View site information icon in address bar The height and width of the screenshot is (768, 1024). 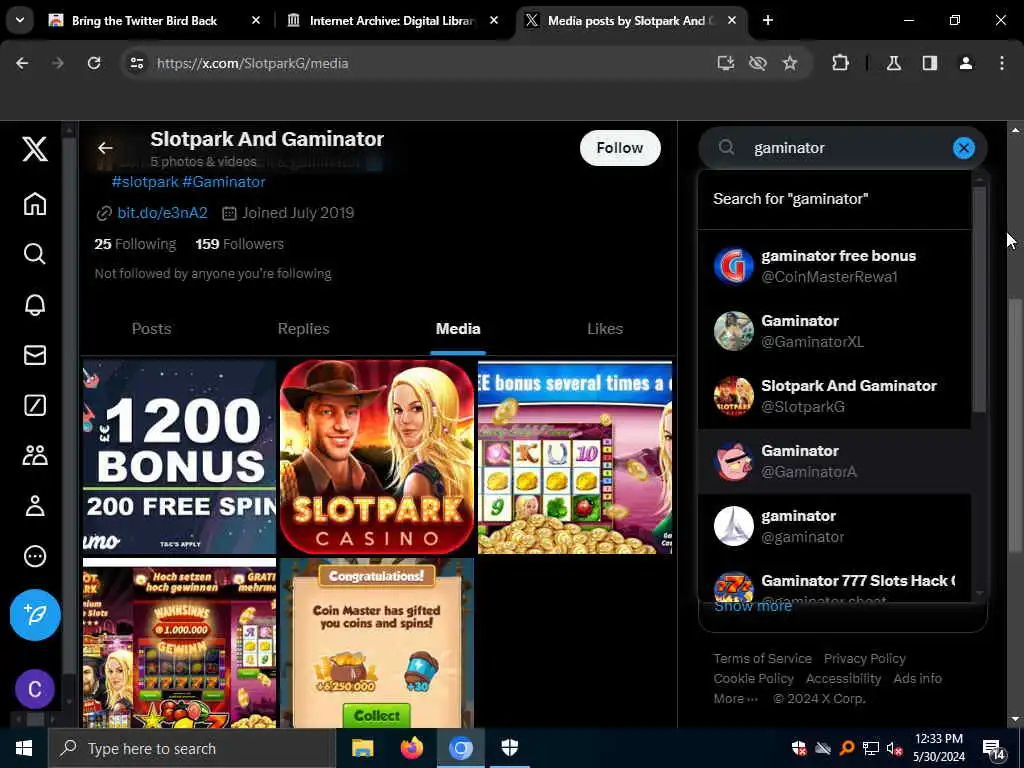(136, 63)
